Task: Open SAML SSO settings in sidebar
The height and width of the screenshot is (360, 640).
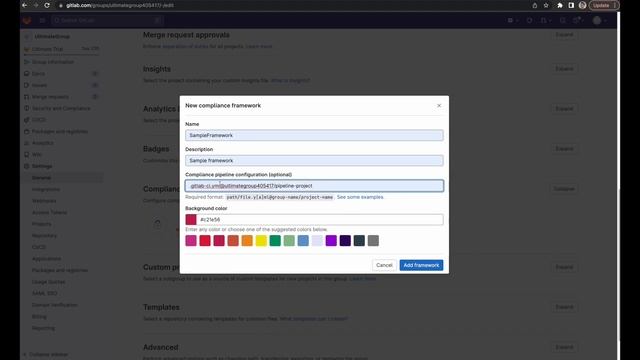Action: [x=44, y=293]
